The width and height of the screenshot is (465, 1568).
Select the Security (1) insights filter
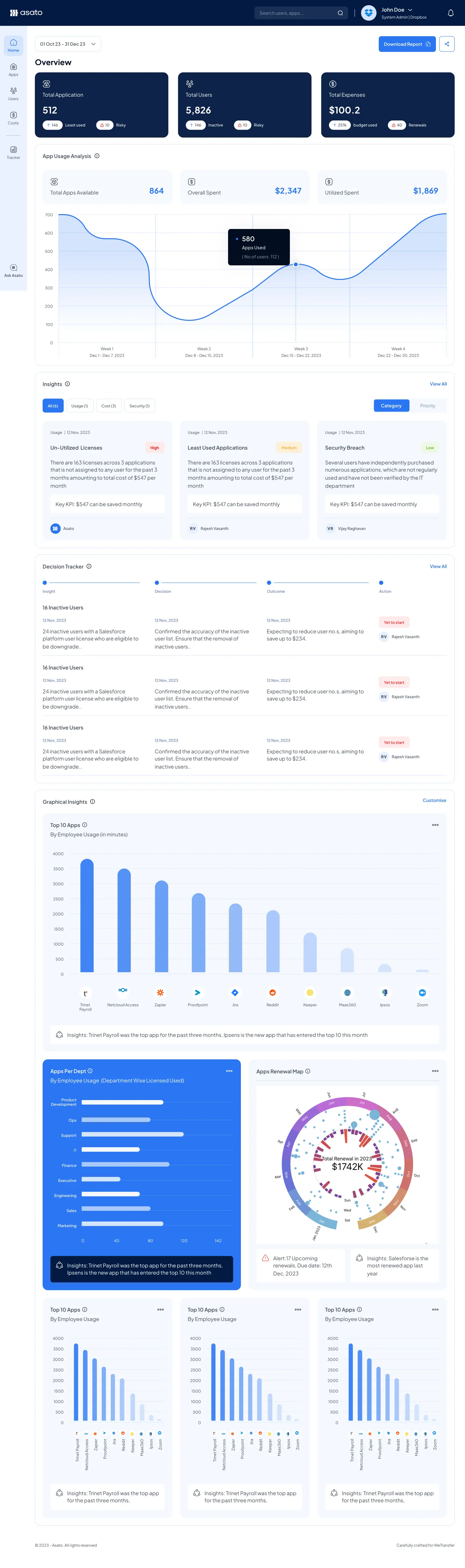coord(139,405)
